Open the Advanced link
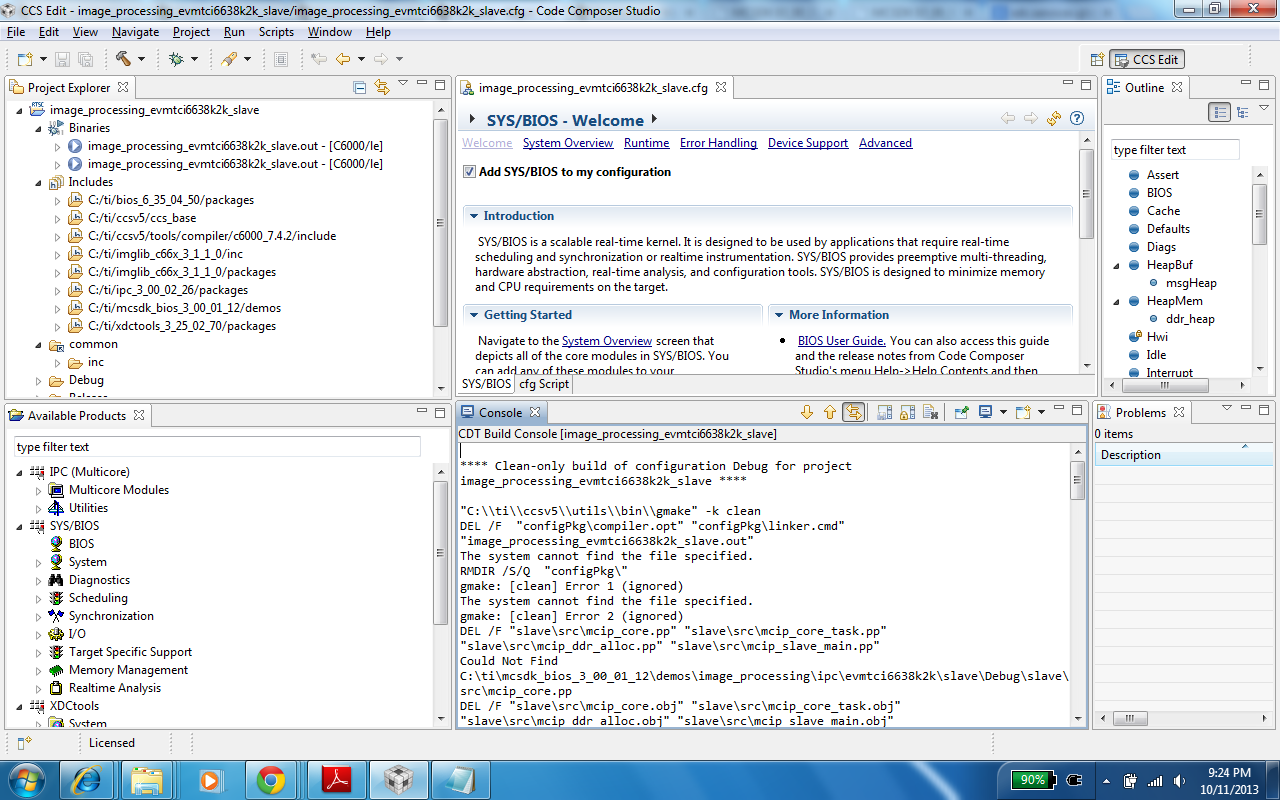The width and height of the screenshot is (1280, 800). point(885,143)
